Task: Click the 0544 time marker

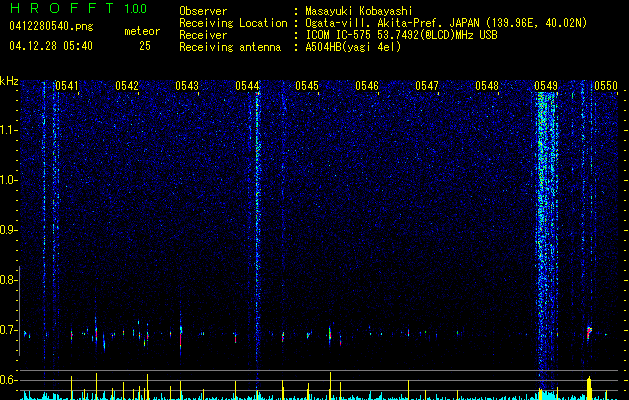Action: coord(247,86)
